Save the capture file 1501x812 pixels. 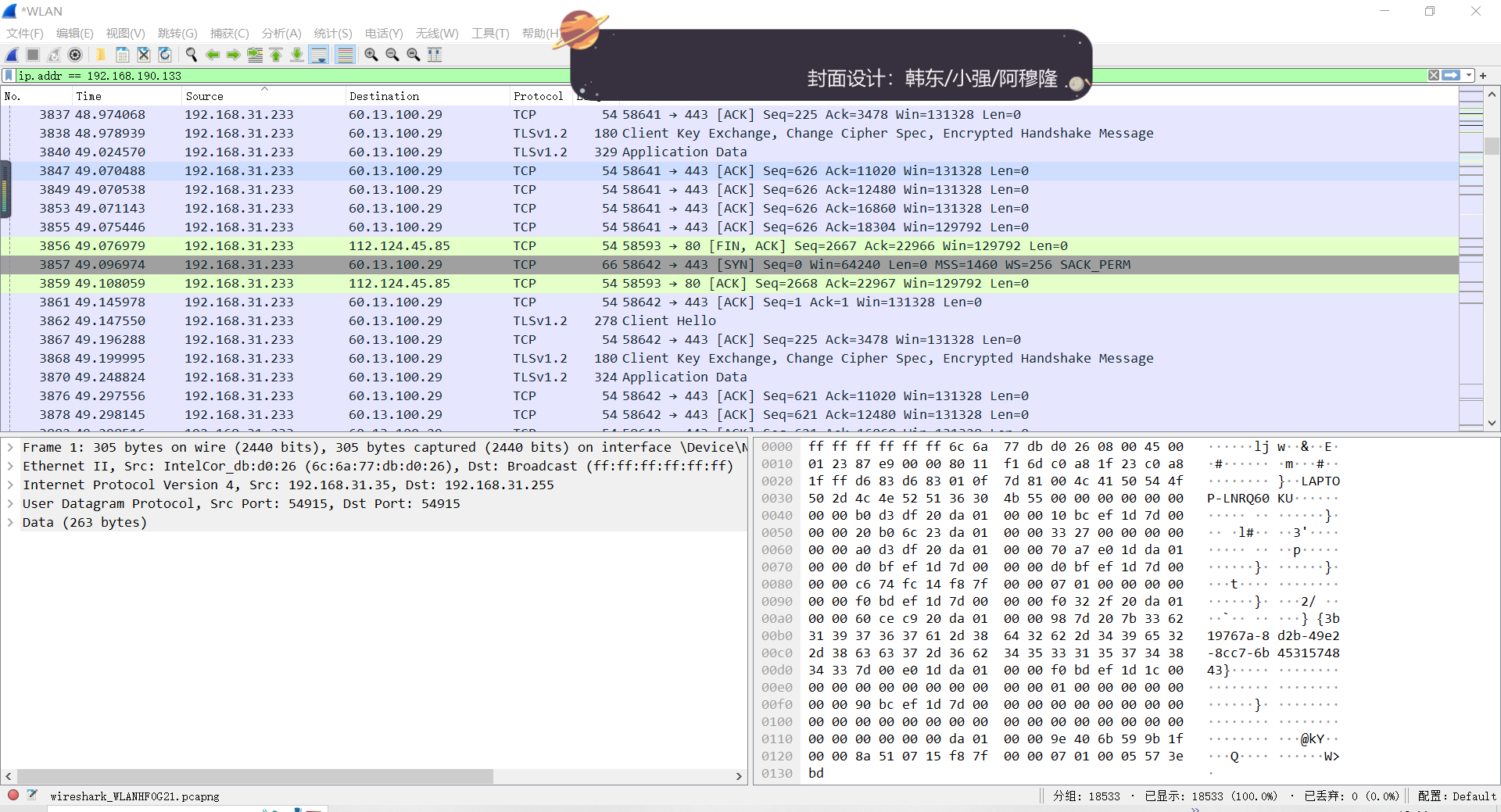[x=123, y=55]
